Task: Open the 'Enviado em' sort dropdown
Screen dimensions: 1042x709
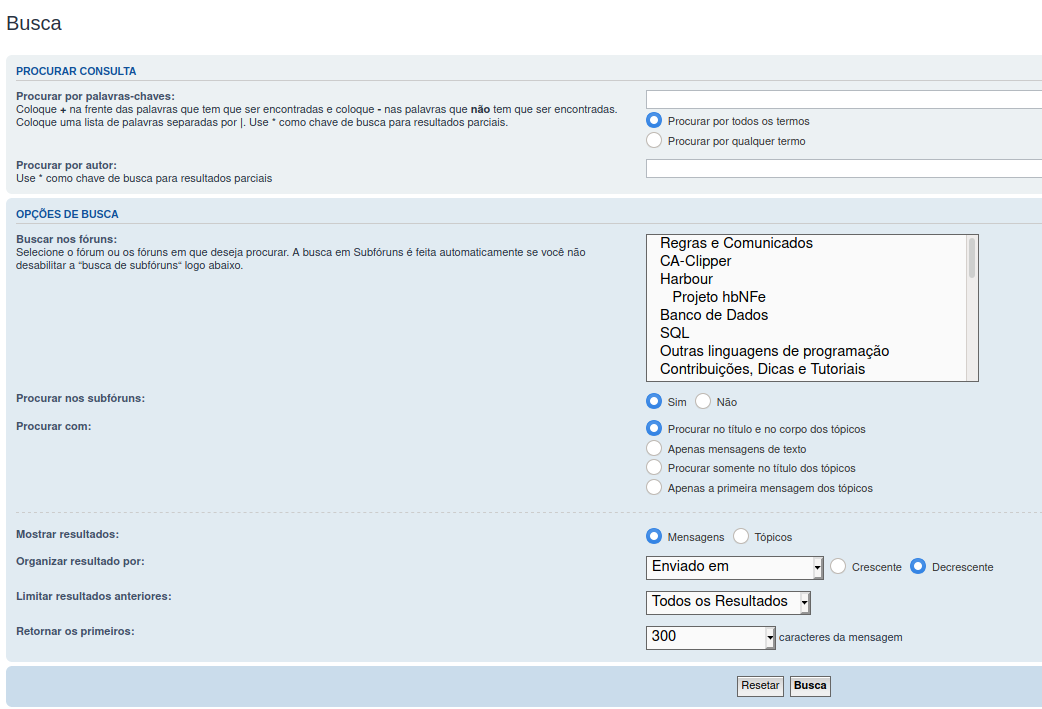Action: pyautogui.click(x=734, y=567)
